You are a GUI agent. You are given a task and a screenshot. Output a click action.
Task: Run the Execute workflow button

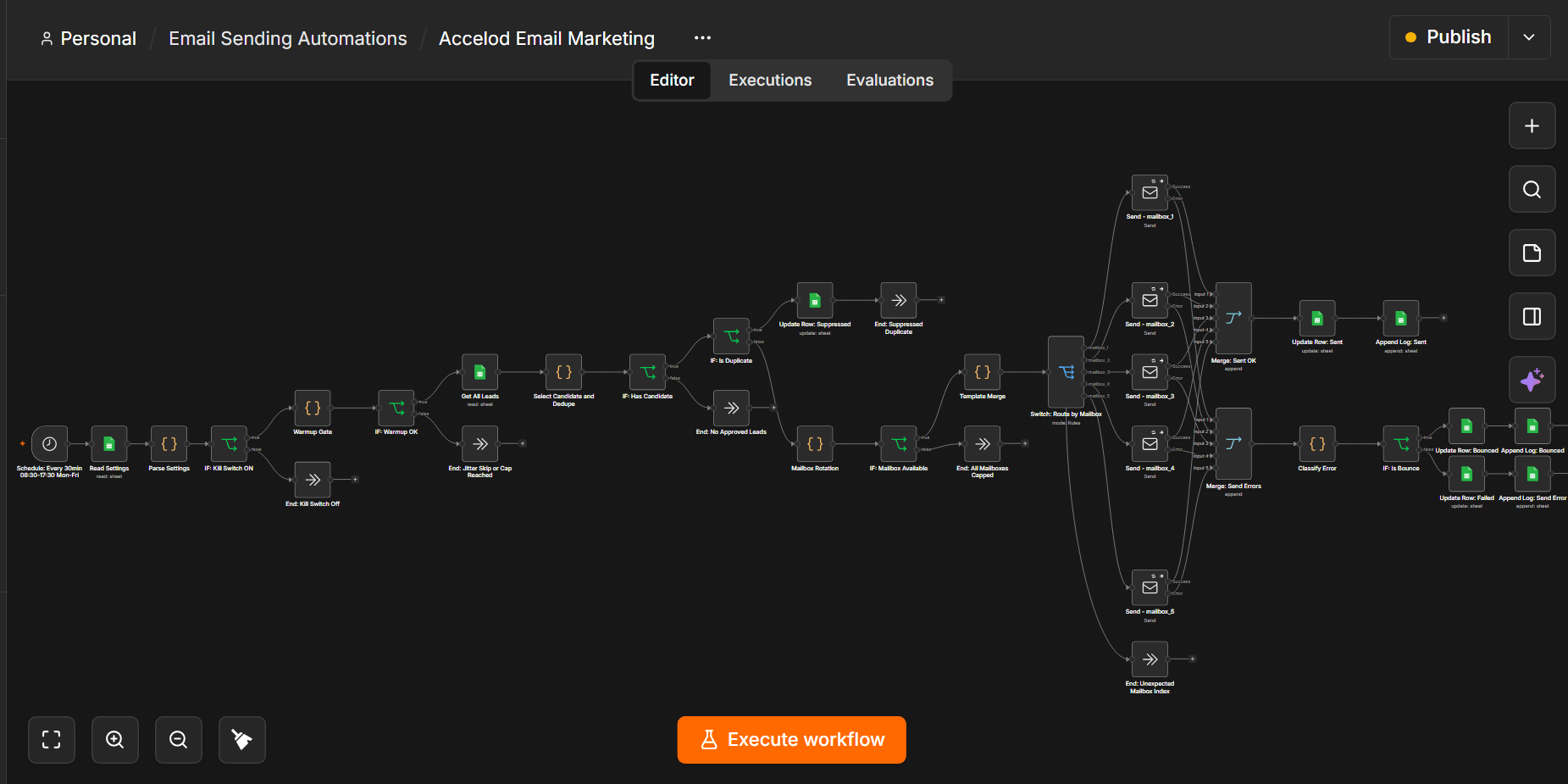point(791,740)
